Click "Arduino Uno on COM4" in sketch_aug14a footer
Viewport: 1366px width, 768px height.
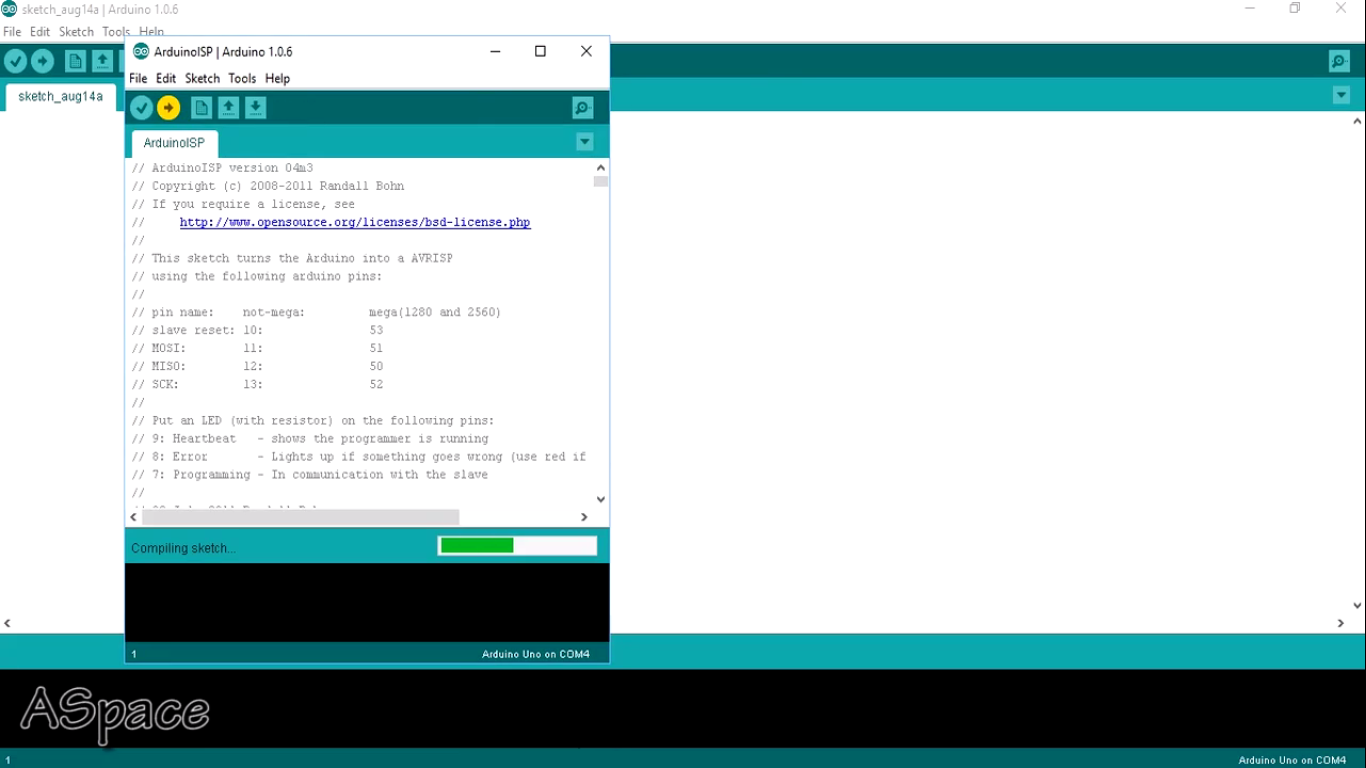click(1293, 760)
